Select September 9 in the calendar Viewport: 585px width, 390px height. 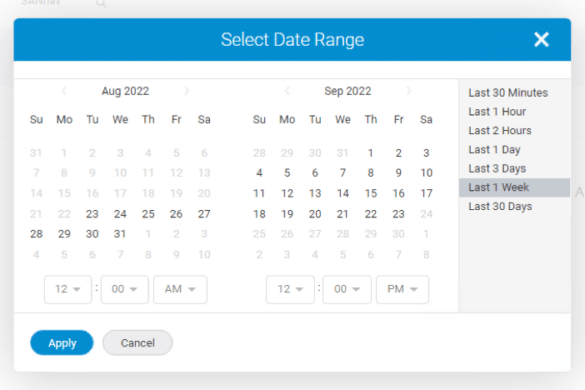[x=398, y=173]
